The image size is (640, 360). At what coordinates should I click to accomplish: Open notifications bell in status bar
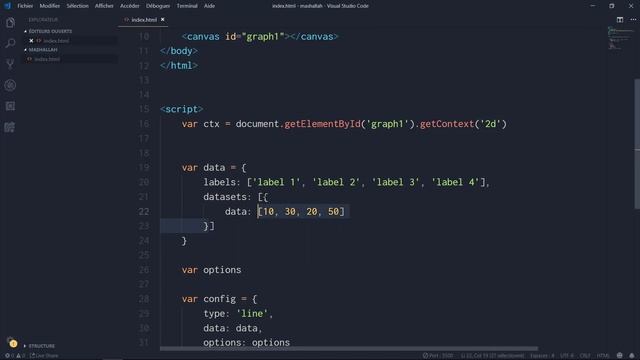(632, 356)
